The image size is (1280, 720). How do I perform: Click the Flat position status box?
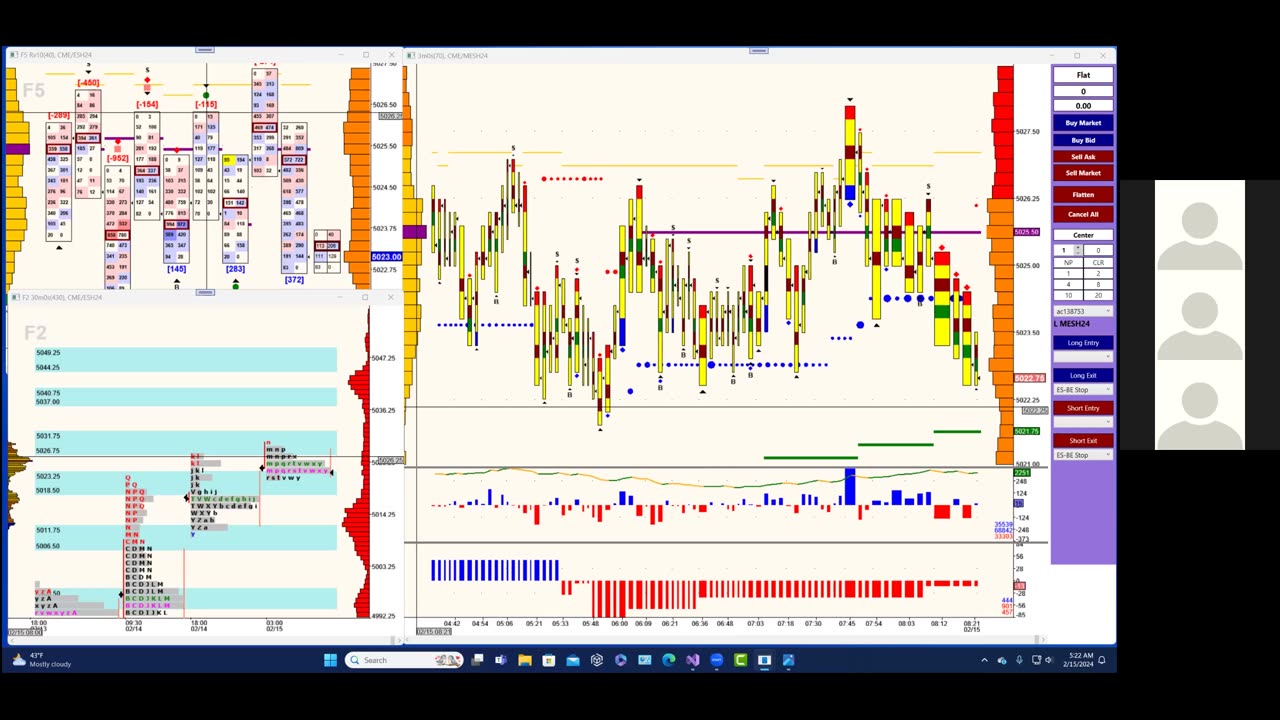point(1083,75)
